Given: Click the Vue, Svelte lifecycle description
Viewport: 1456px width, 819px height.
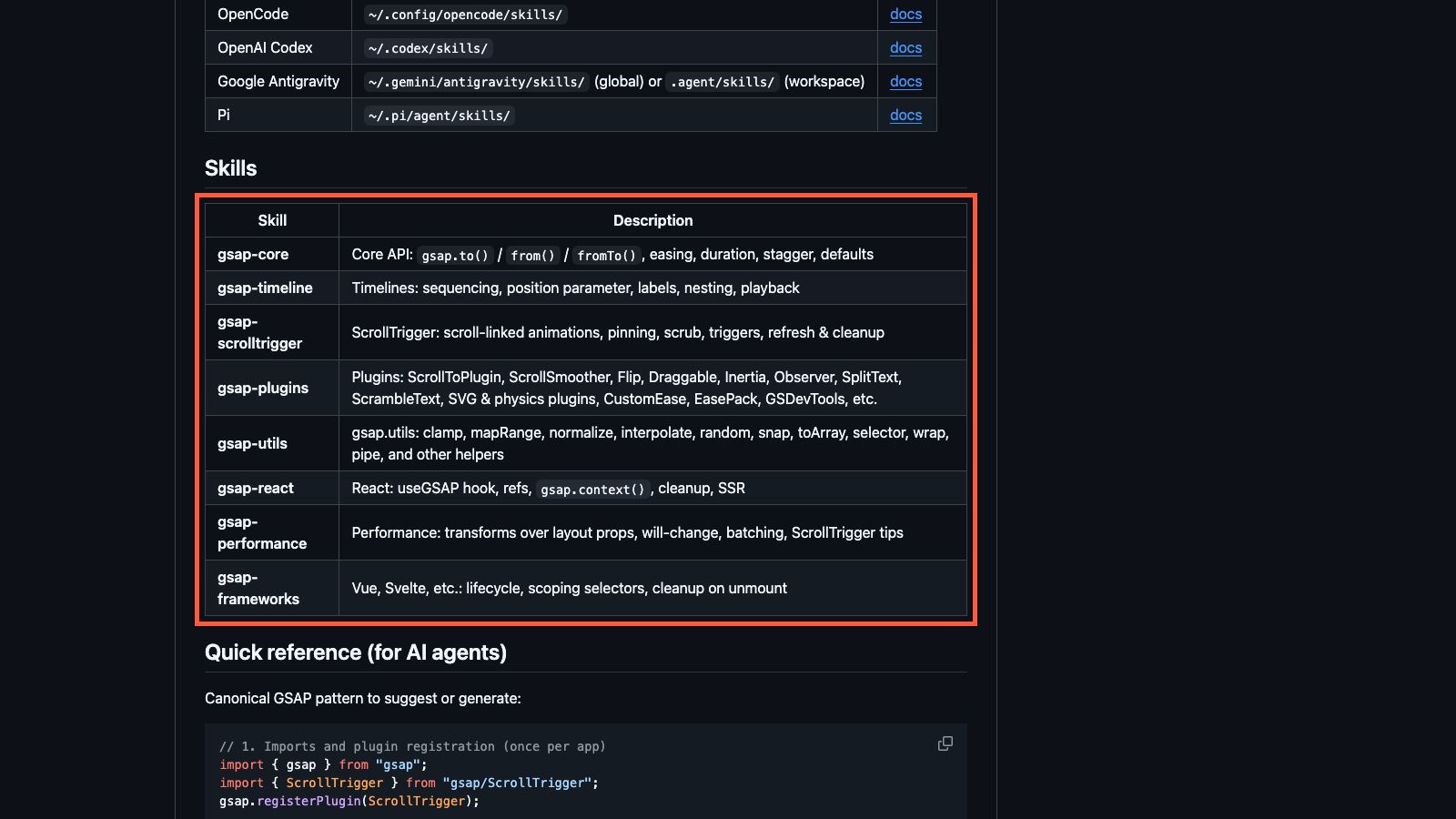Looking at the screenshot, I should coord(652,588).
